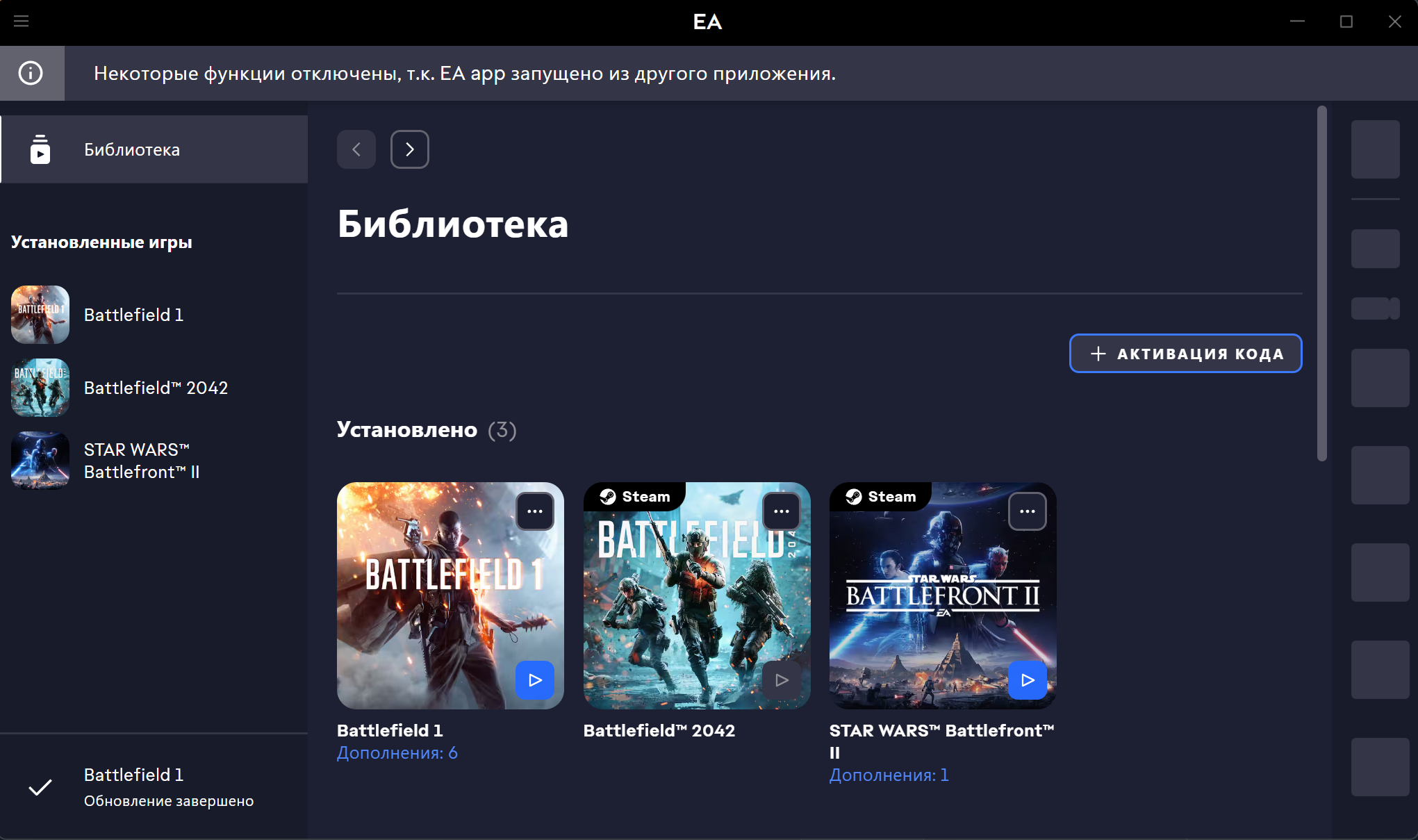Click the vertical scrollbar of library
Image resolution: width=1418 pixels, height=840 pixels.
(x=1321, y=283)
